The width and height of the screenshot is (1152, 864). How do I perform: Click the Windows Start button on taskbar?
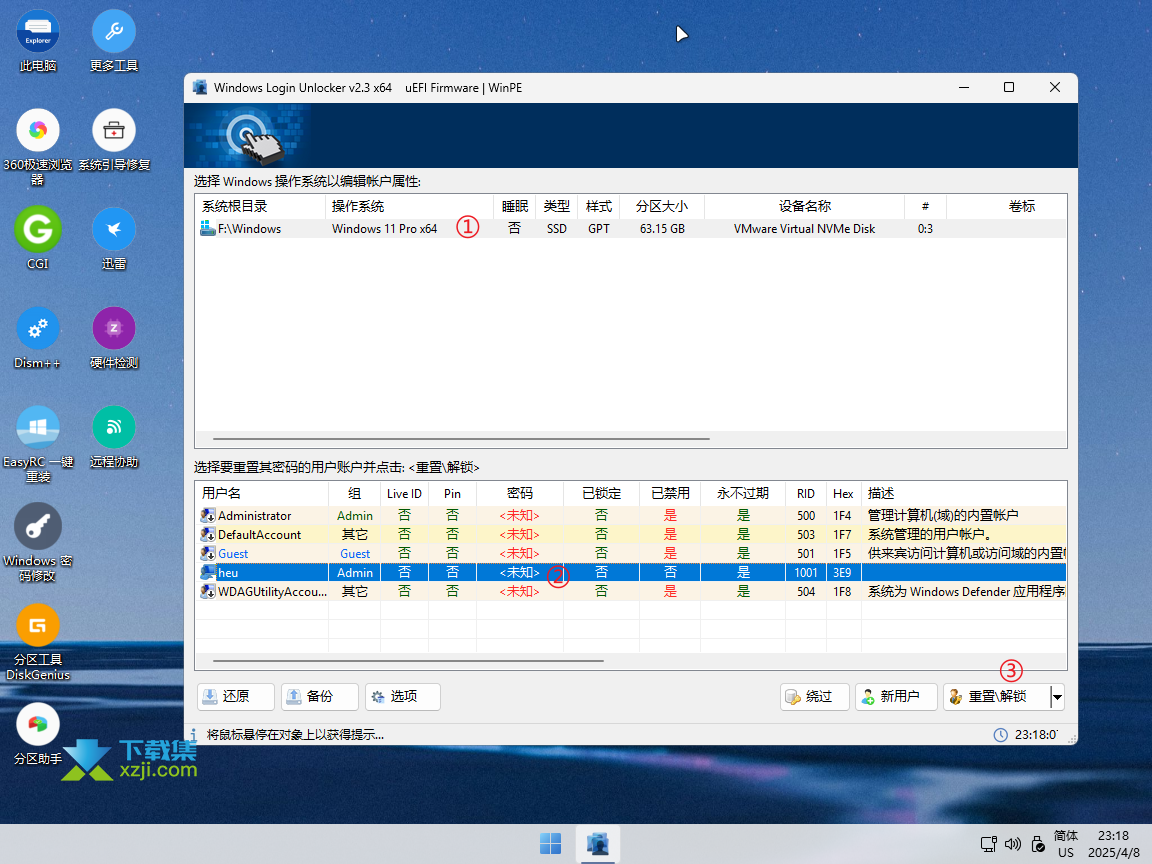(x=550, y=843)
